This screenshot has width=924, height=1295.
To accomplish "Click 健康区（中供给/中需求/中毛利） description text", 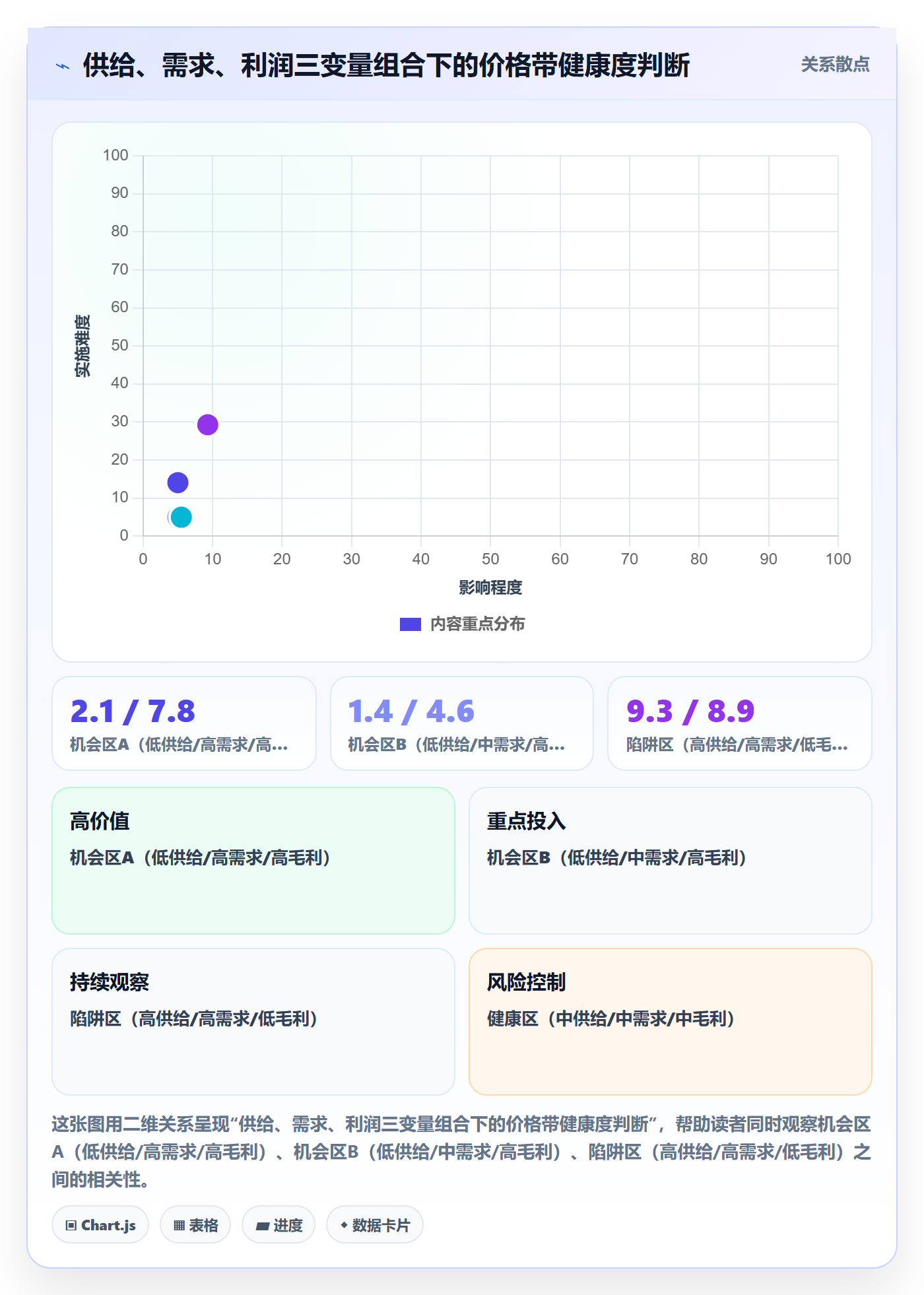I will tap(611, 1018).
